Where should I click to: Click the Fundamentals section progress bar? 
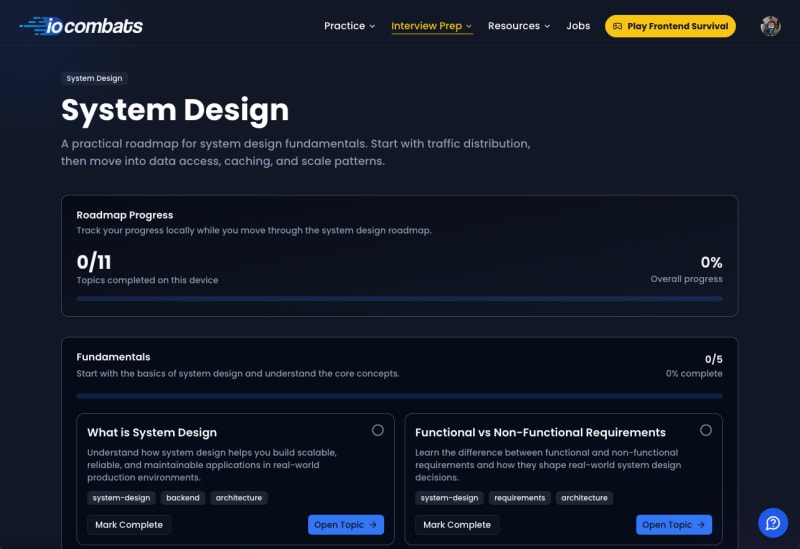(x=399, y=395)
